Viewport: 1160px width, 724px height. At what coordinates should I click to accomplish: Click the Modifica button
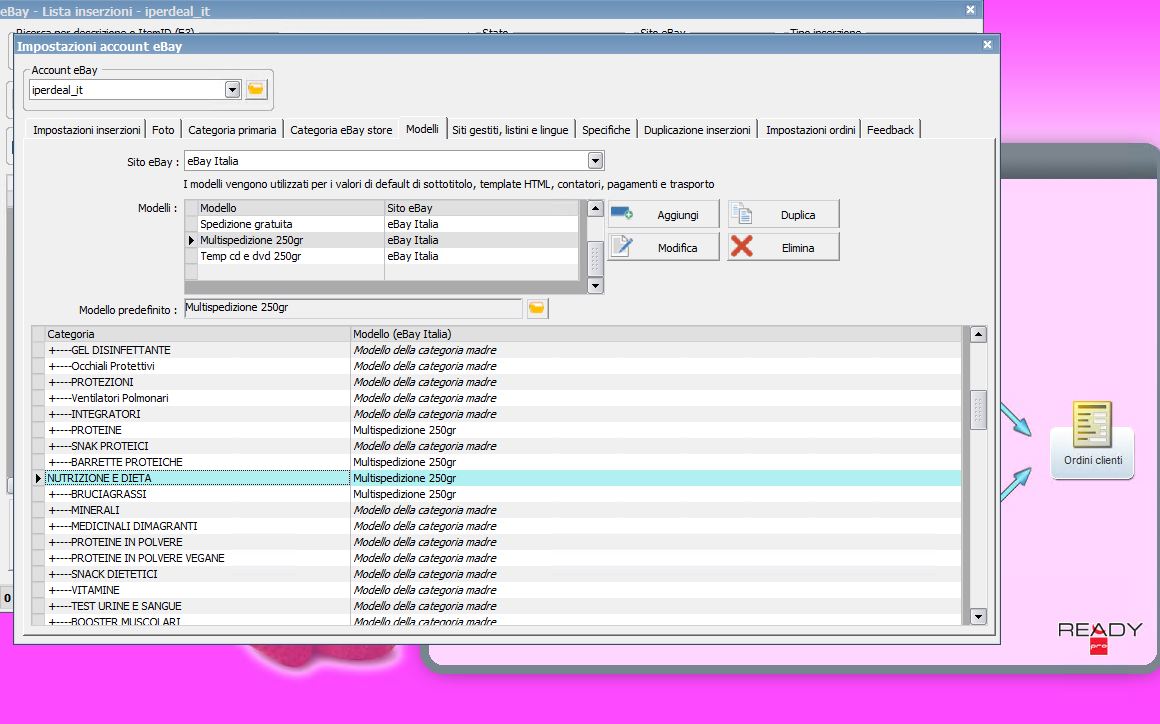coord(664,247)
